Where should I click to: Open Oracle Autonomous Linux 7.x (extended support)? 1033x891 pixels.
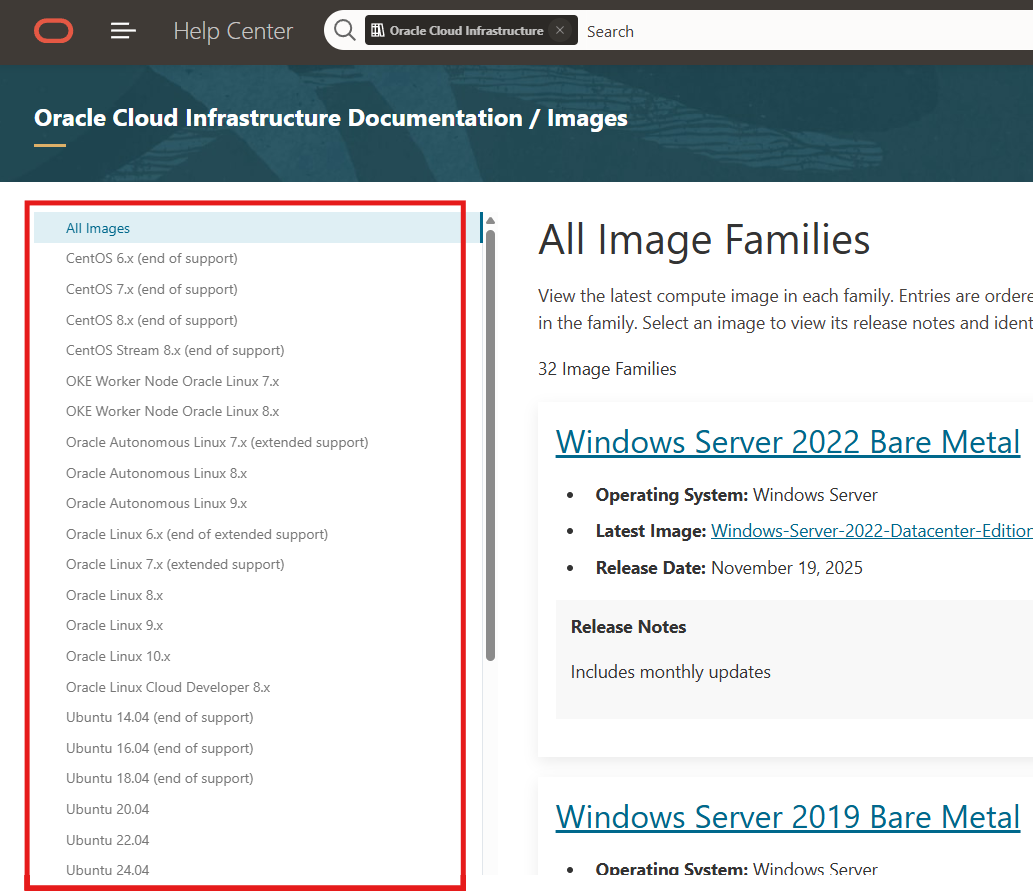coord(217,442)
